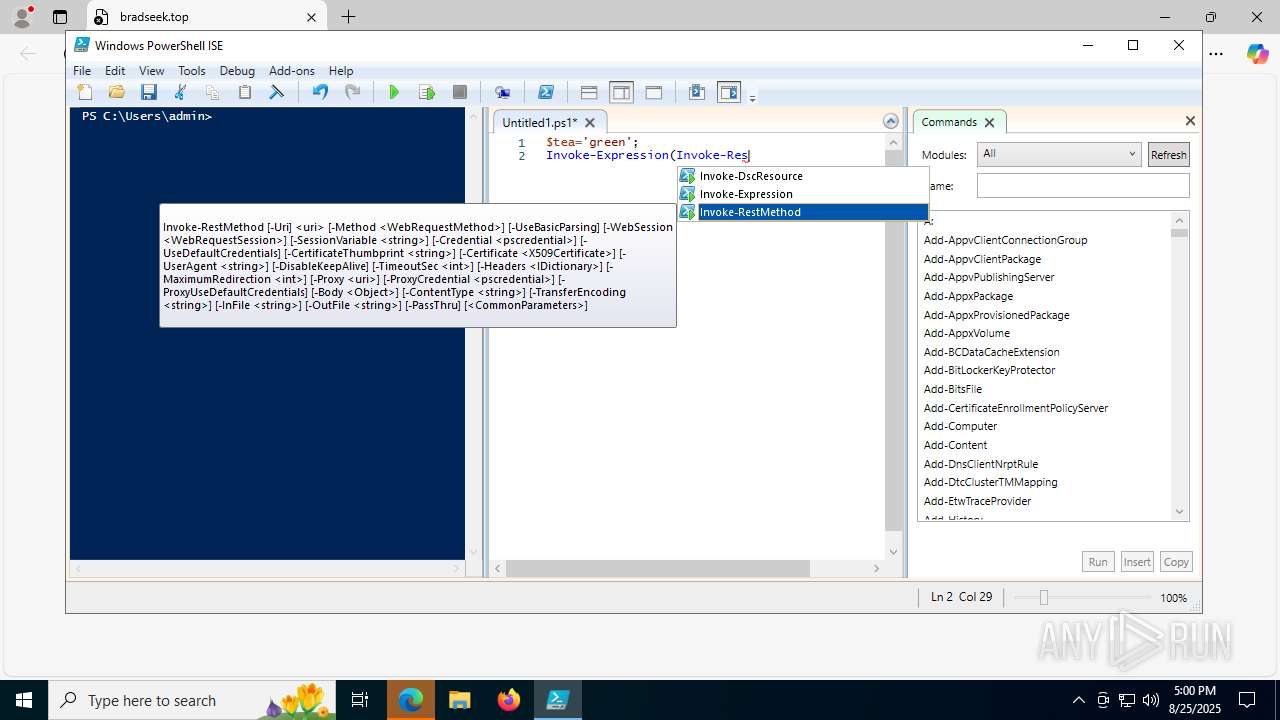
Task: Select Add-AppvClientPackage in commands list
Action: [982, 259]
